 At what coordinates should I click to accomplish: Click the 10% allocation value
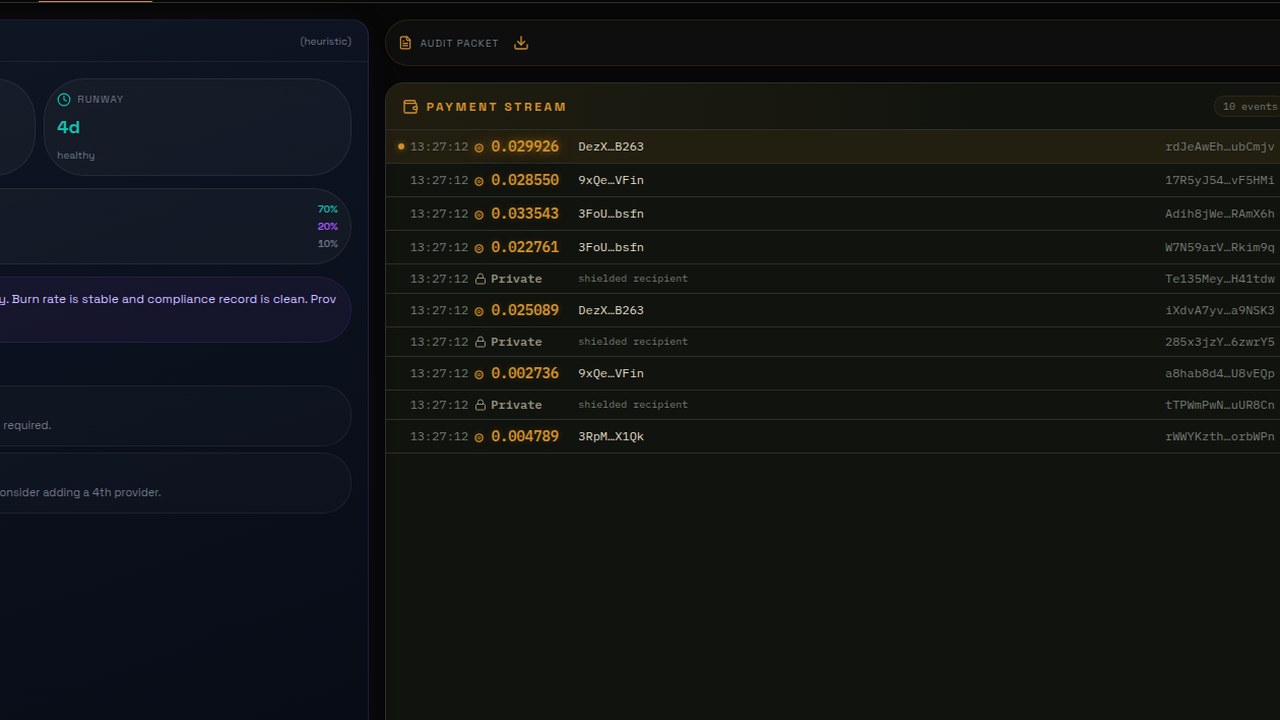(x=328, y=244)
